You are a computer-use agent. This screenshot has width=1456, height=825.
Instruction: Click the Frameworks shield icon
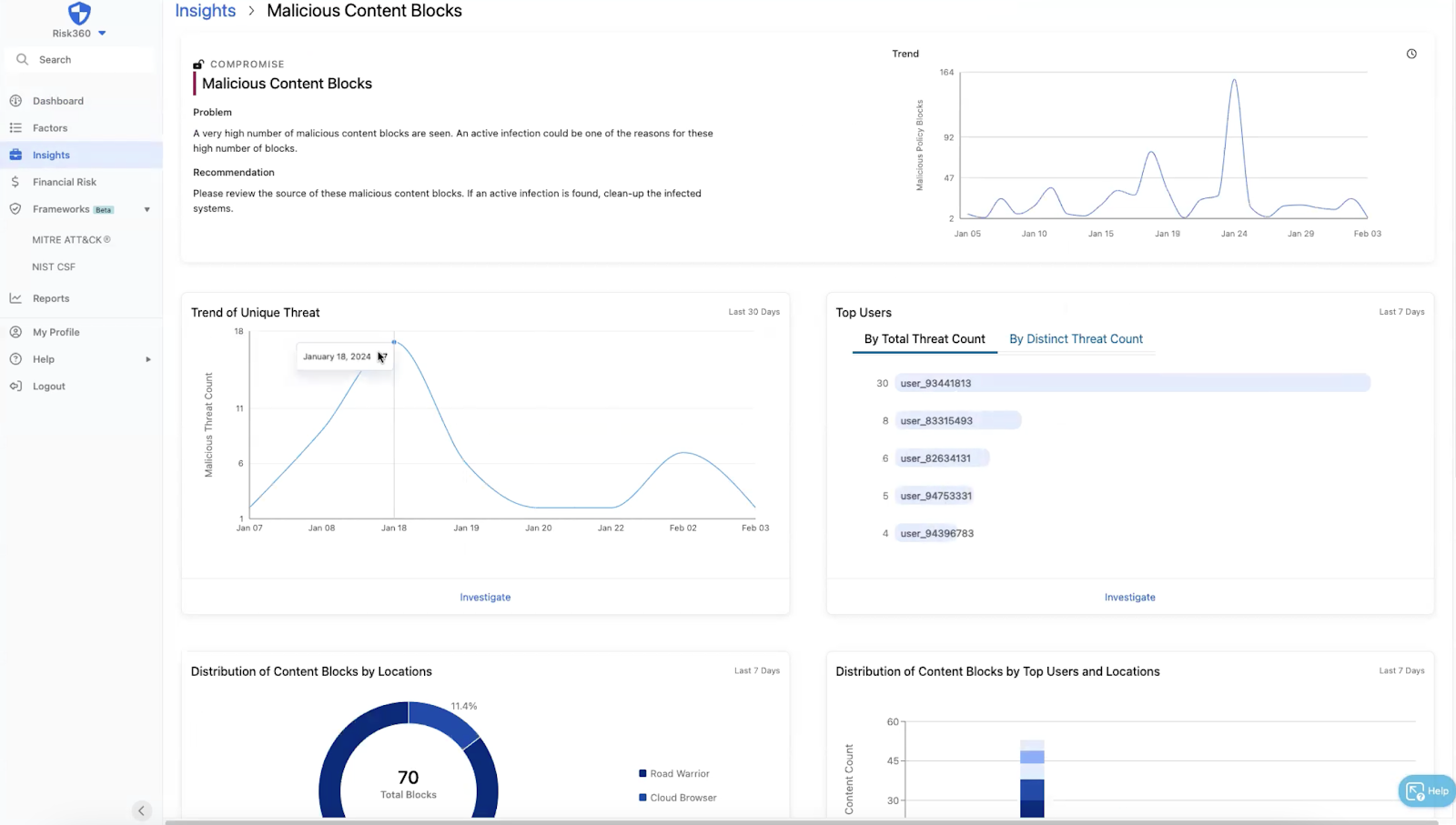[15, 209]
